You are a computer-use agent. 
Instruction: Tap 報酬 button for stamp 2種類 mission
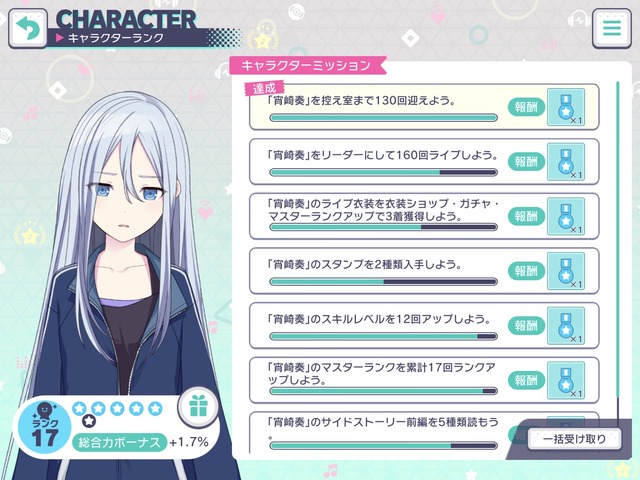(x=526, y=271)
